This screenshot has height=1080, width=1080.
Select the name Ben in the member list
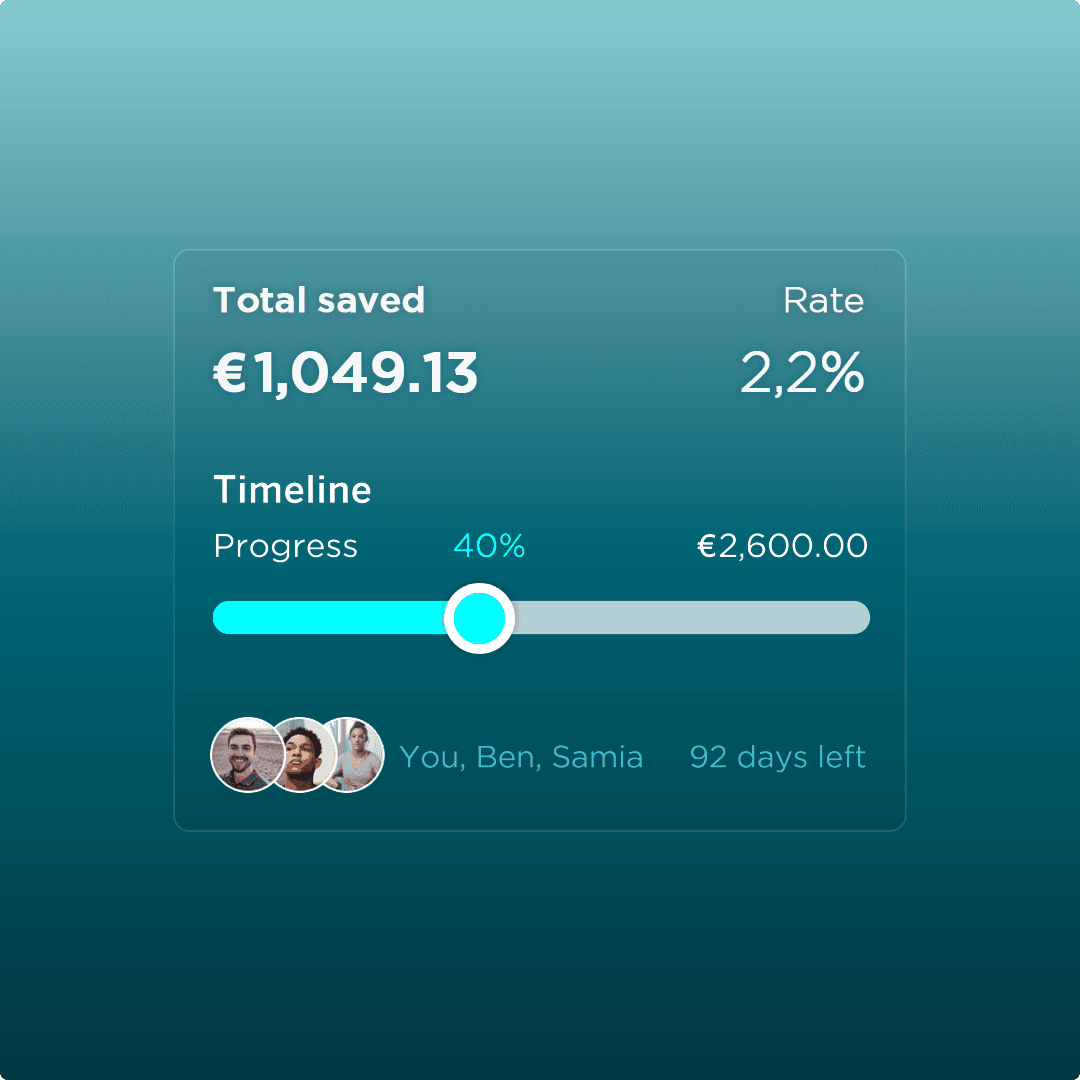[508, 757]
